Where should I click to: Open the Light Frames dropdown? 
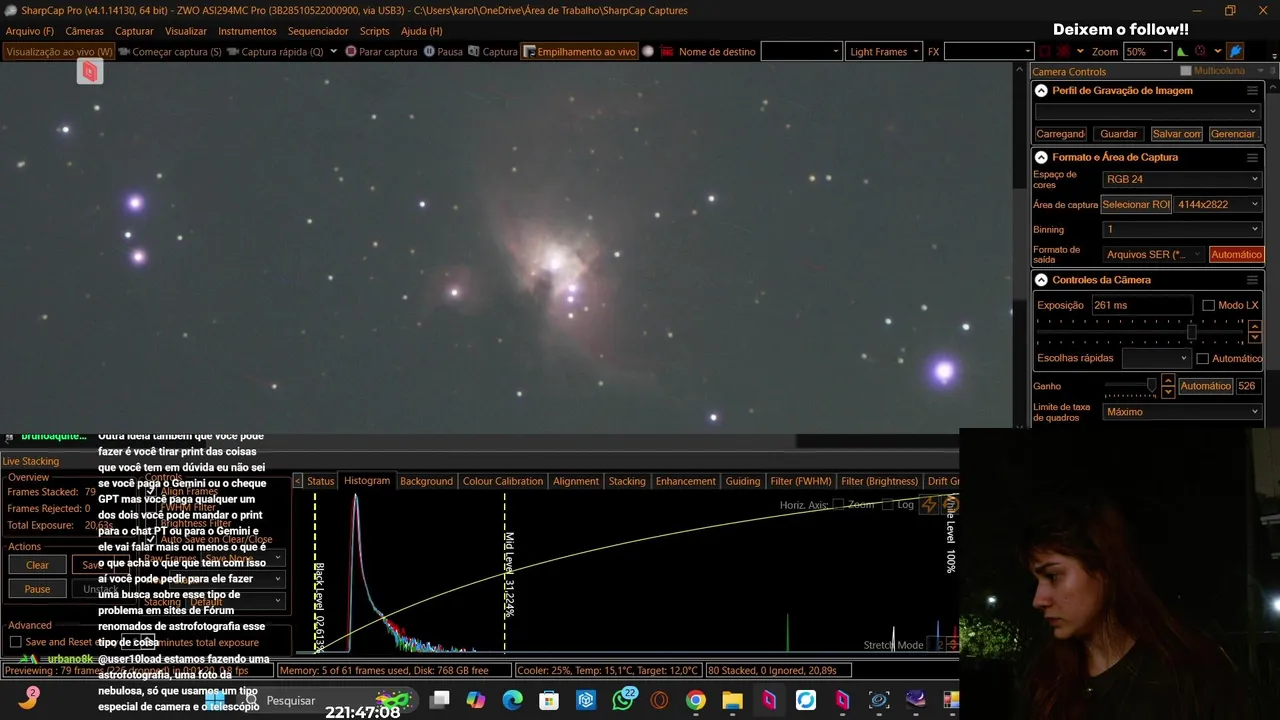(884, 52)
